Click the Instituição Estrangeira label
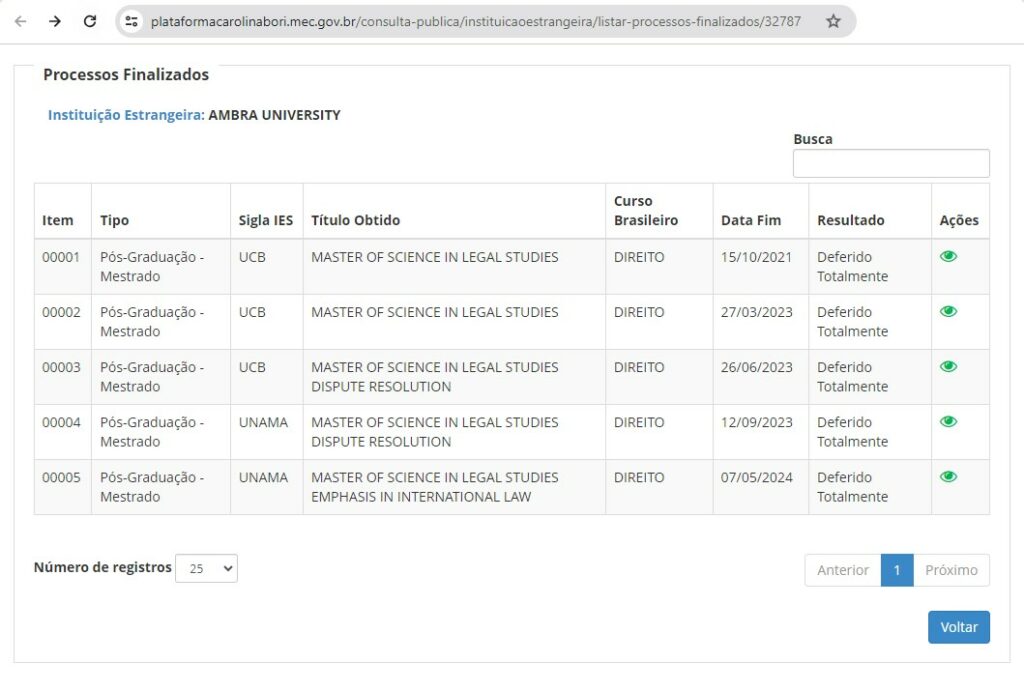 [x=126, y=115]
